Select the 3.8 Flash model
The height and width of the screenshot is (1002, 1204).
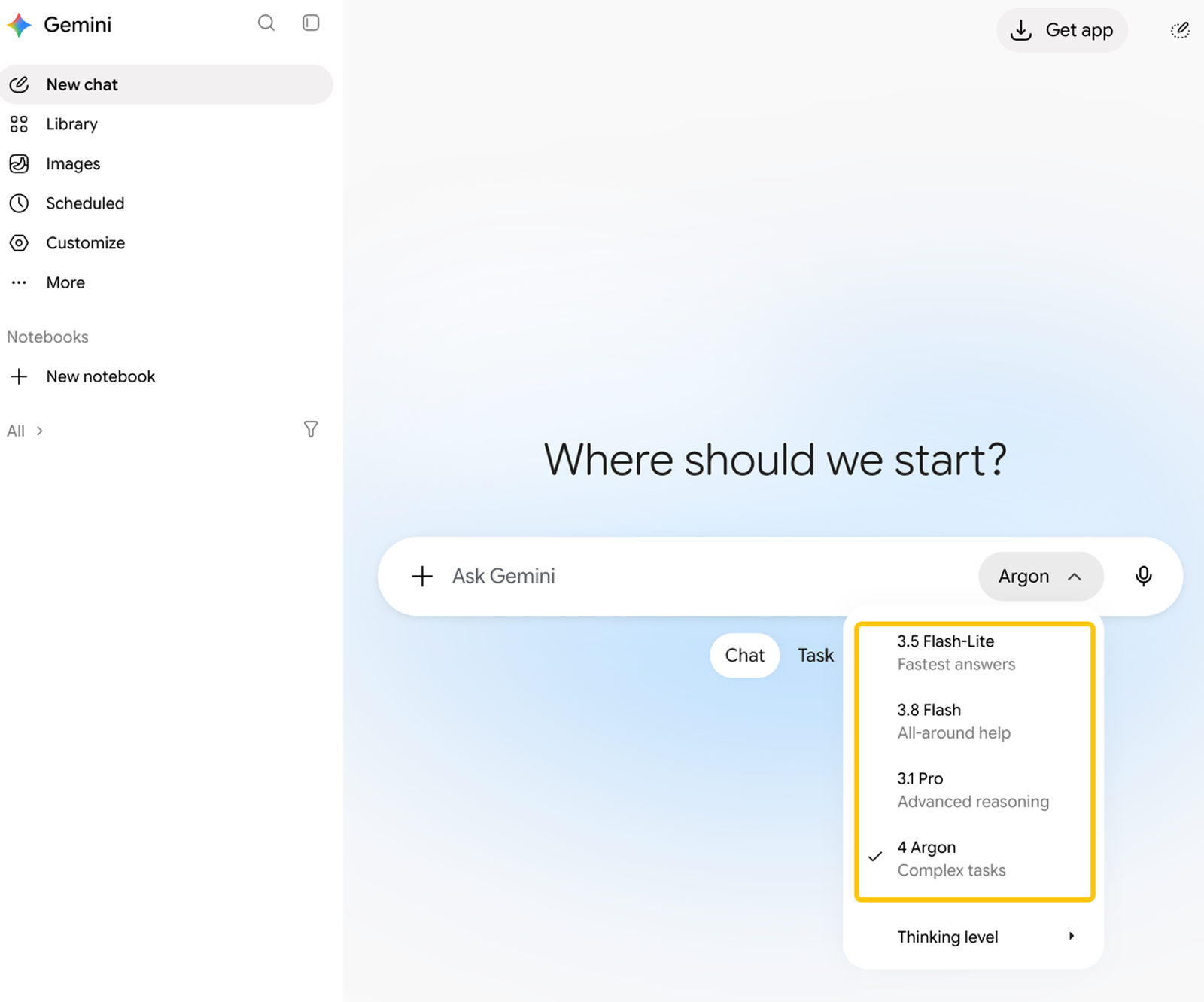click(x=974, y=721)
